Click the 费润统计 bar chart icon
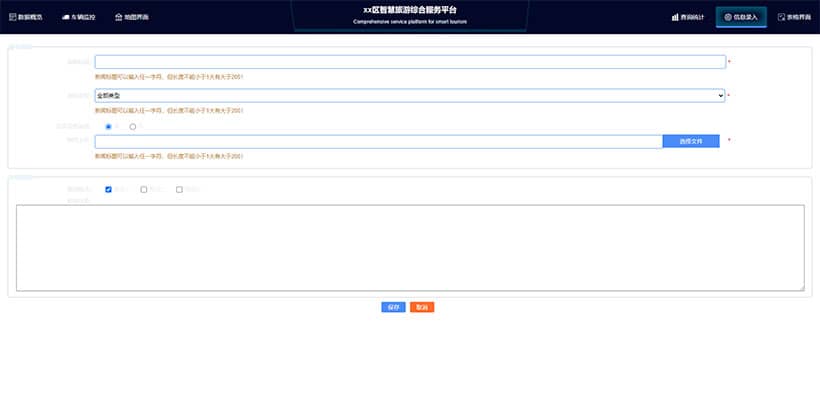Image resolution: width=820 pixels, height=400 pixels. tap(675, 17)
